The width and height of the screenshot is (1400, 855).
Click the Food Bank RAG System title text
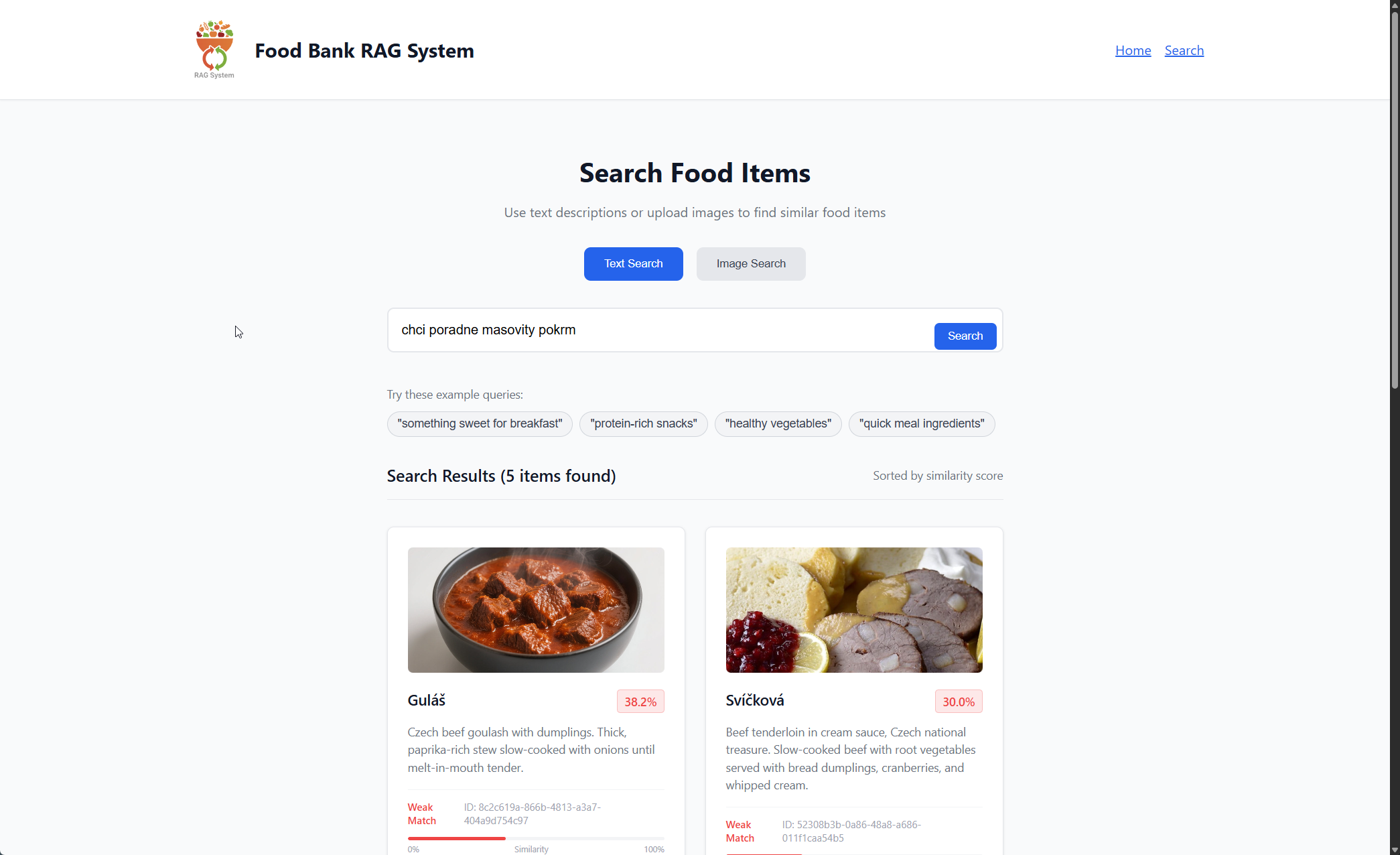tap(364, 51)
